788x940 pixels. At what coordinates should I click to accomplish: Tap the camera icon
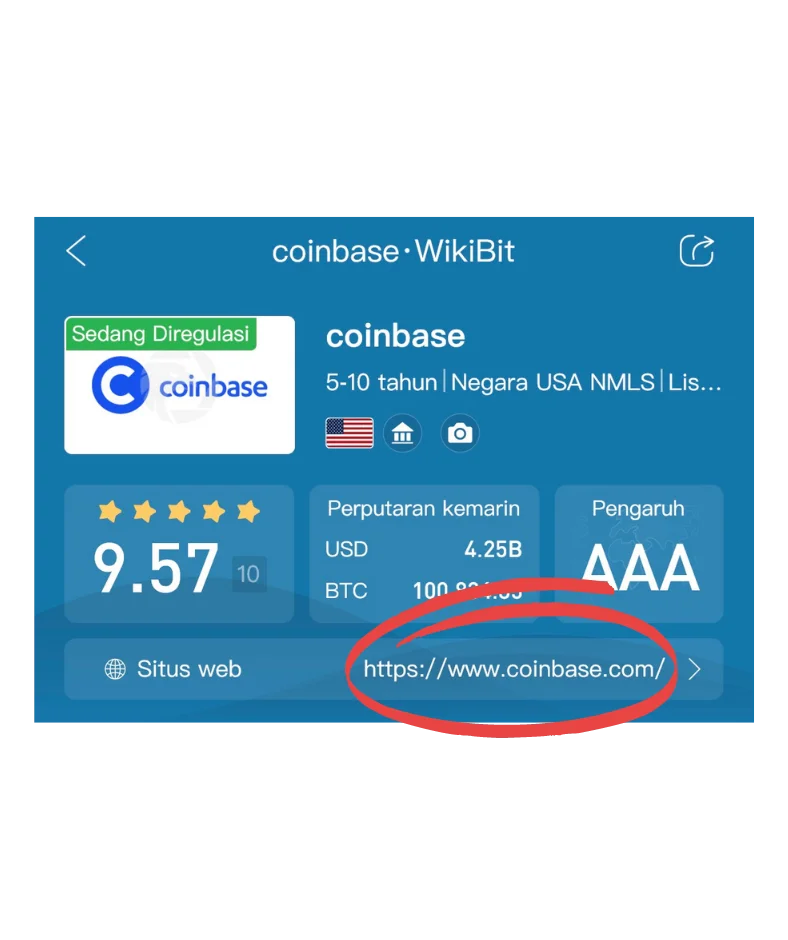pos(460,433)
